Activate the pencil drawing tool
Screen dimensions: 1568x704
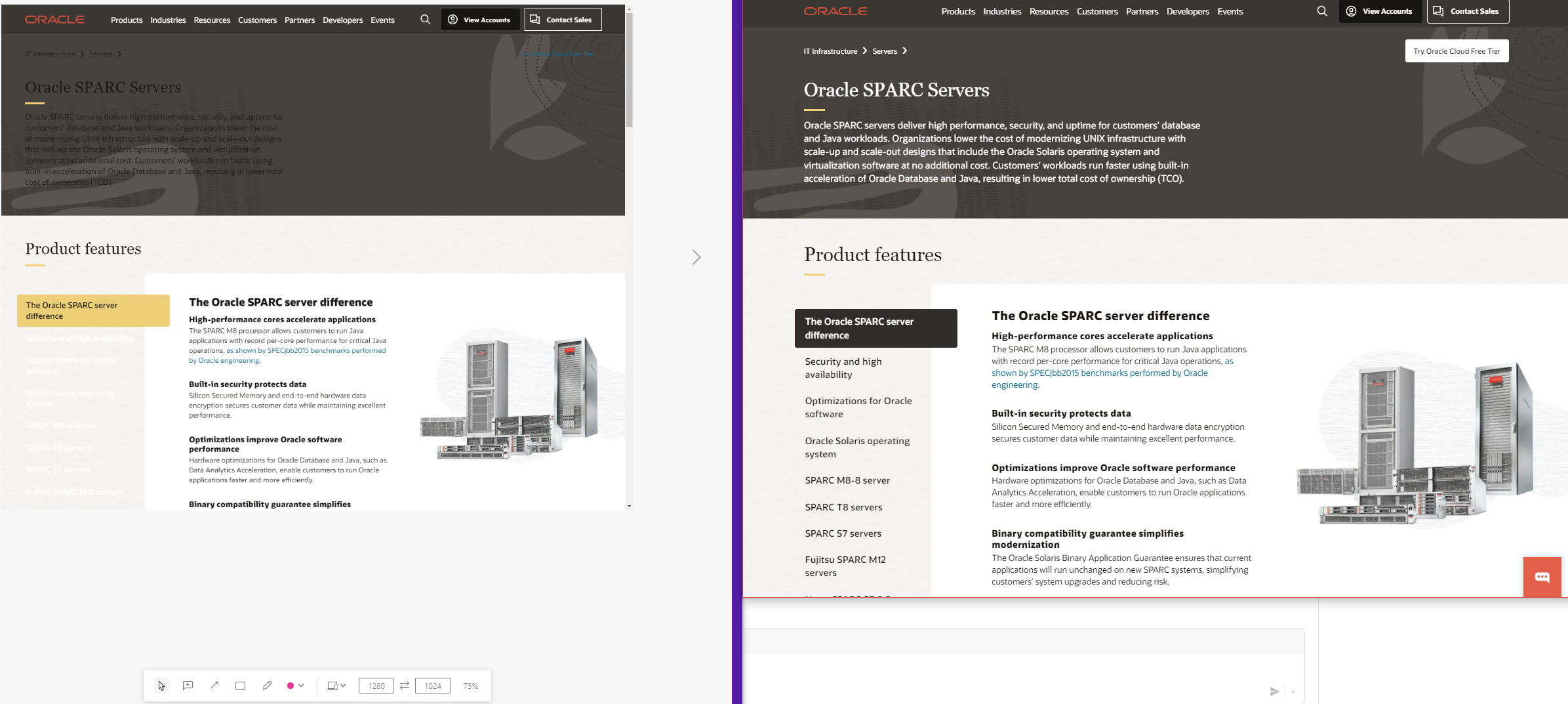point(267,686)
